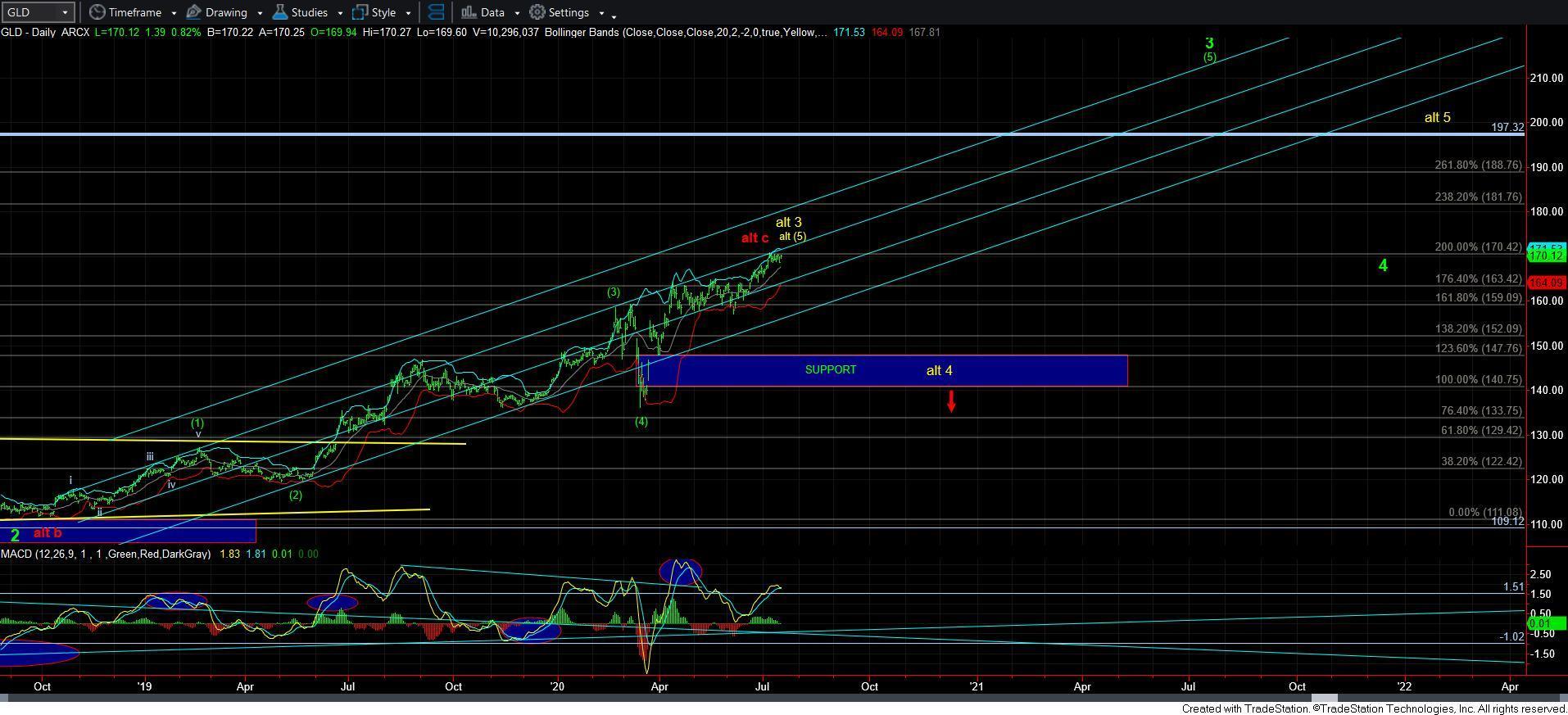1568x715 pixels.
Task: Click the Bollinger Bands study label
Action: coord(686,33)
